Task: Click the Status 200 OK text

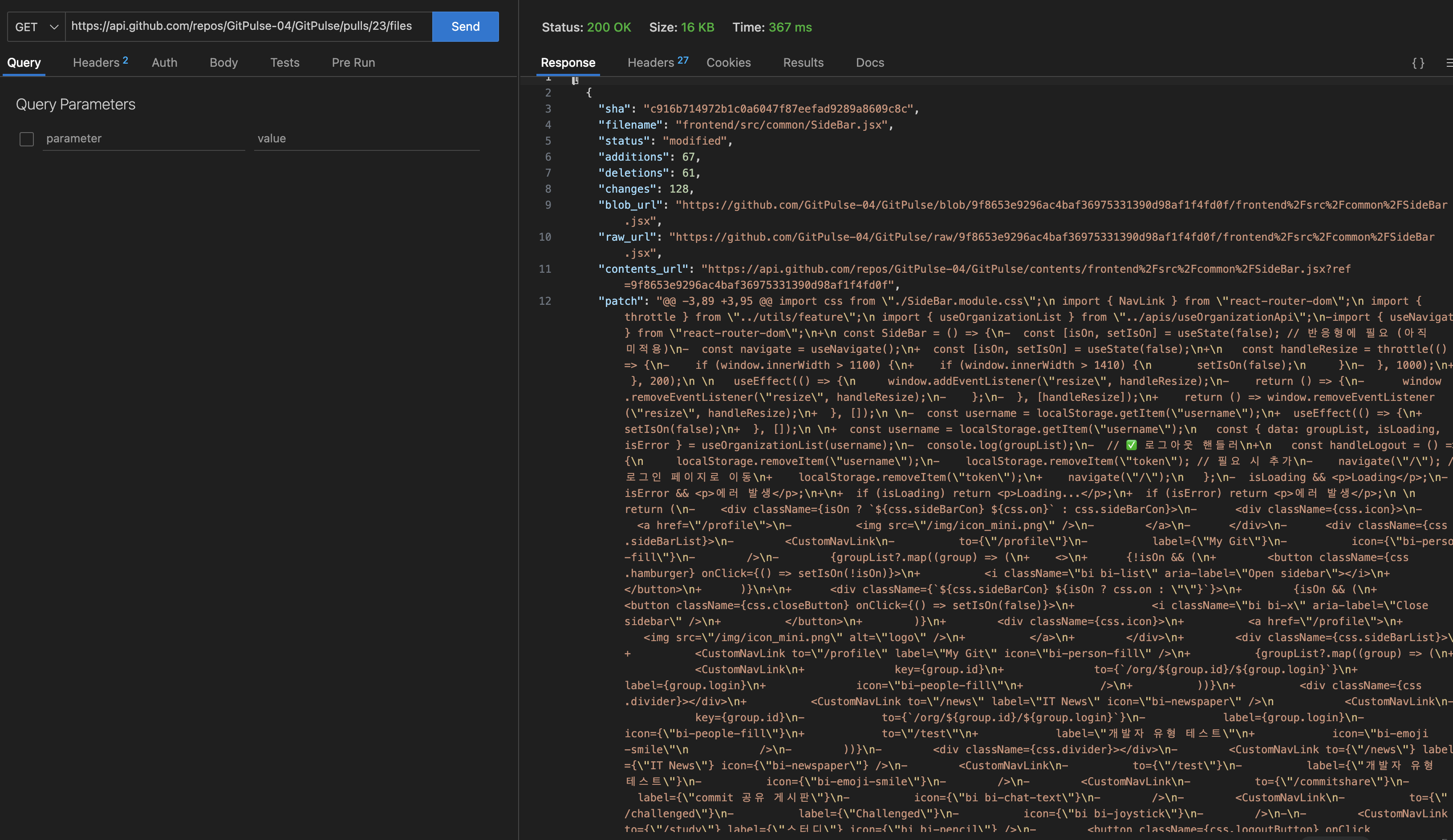Action: coord(586,27)
